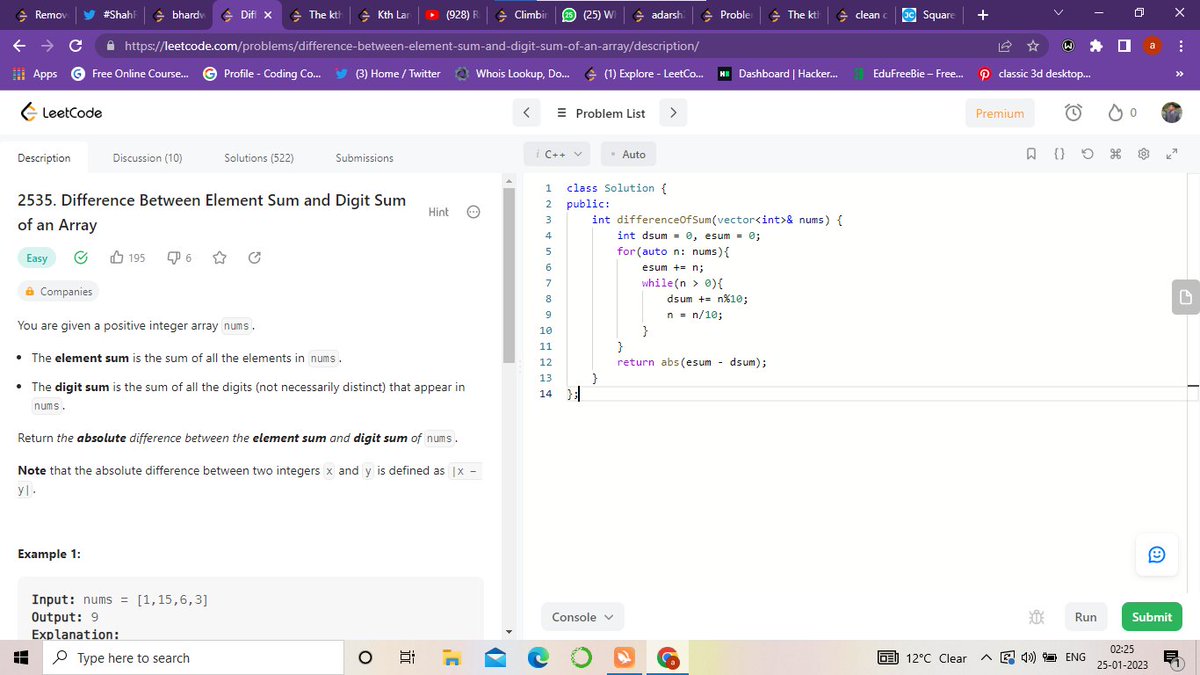Click the LeetCode logo
The height and width of the screenshot is (675, 1200).
[x=61, y=113]
